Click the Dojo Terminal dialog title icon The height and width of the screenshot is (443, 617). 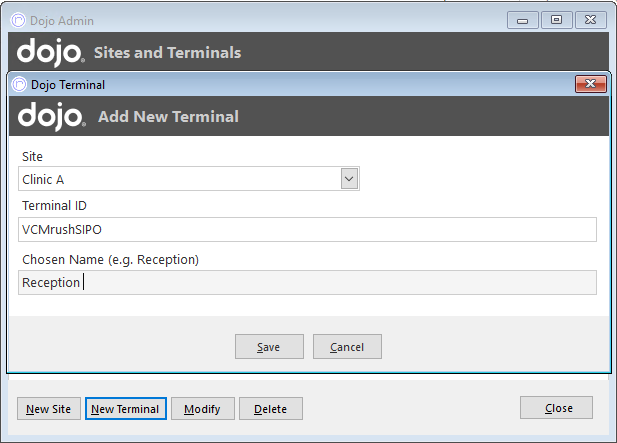pos(19,84)
